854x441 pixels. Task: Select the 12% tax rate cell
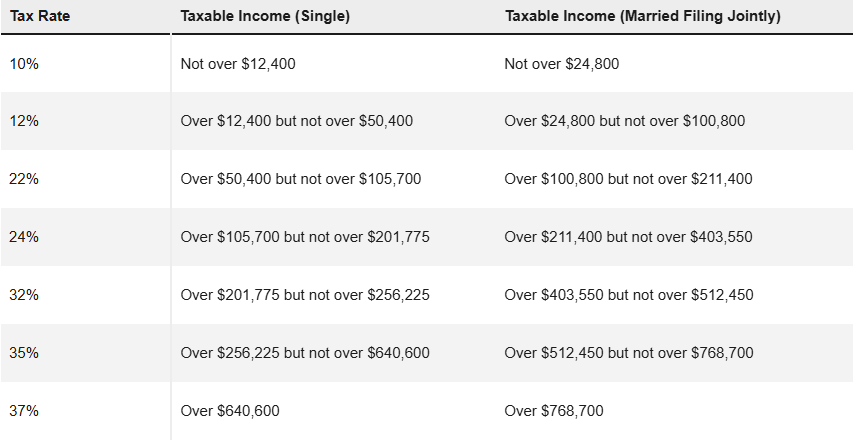click(x=25, y=122)
